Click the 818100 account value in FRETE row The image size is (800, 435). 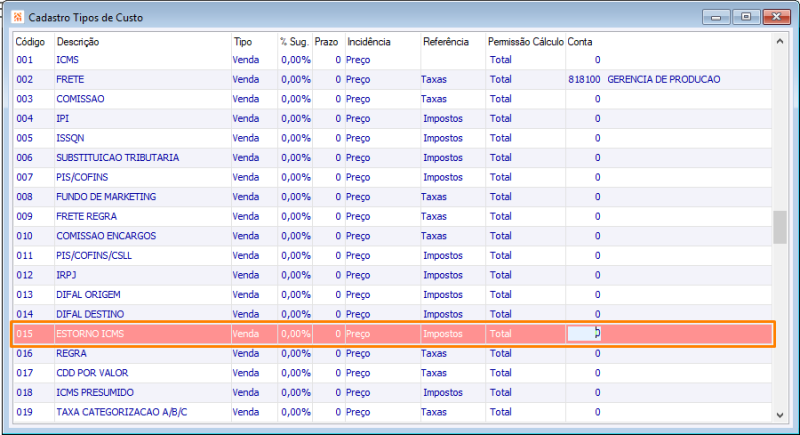click(584, 80)
